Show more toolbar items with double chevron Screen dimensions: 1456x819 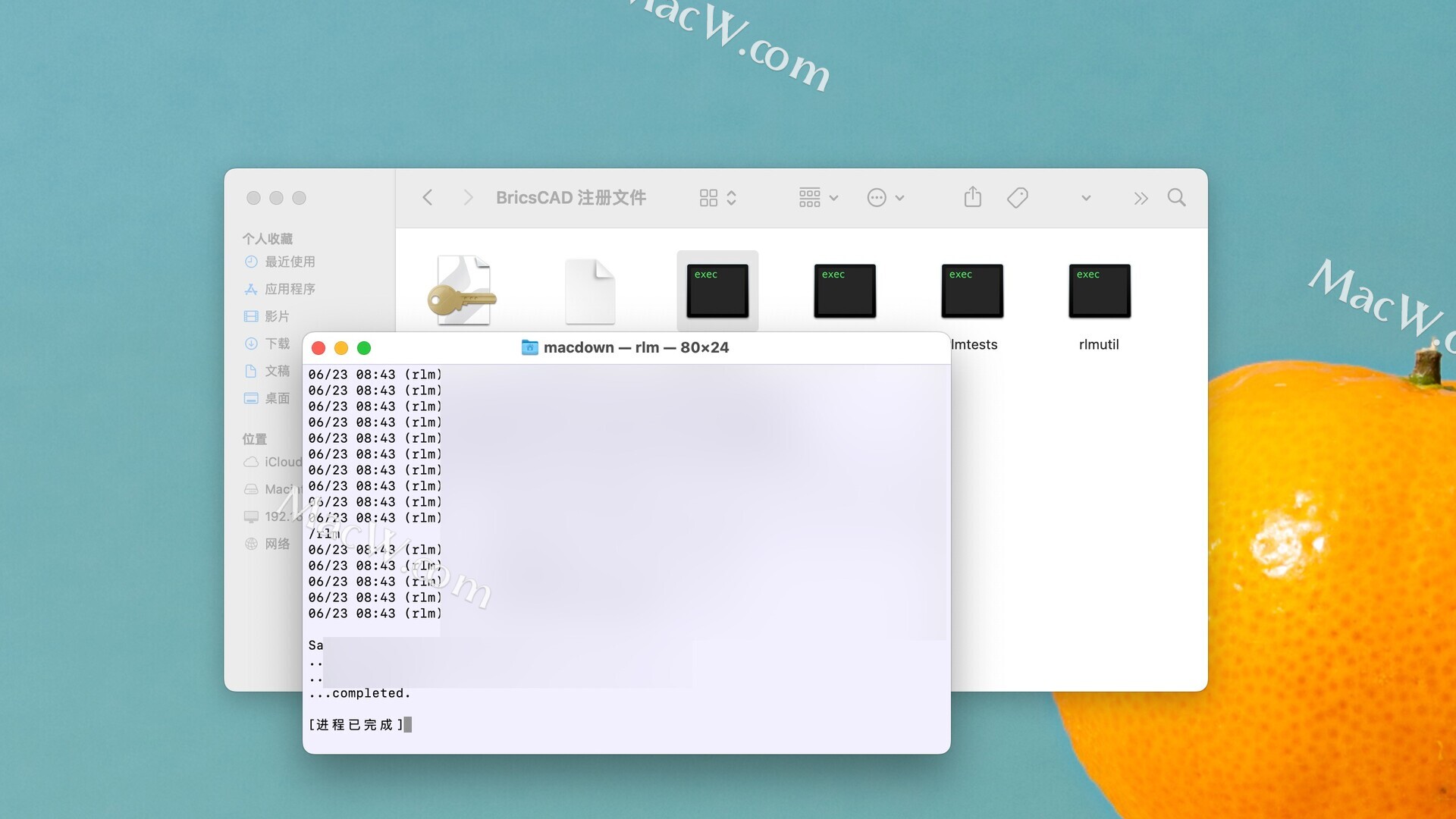pyautogui.click(x=1141, y=198)
